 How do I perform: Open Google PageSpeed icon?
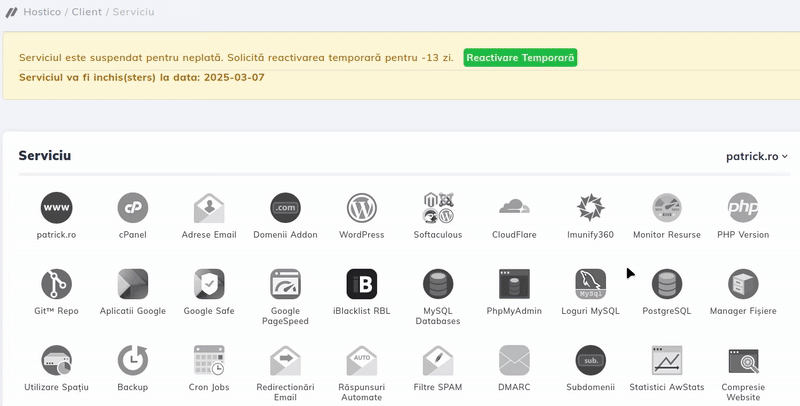tap(285, 284)
